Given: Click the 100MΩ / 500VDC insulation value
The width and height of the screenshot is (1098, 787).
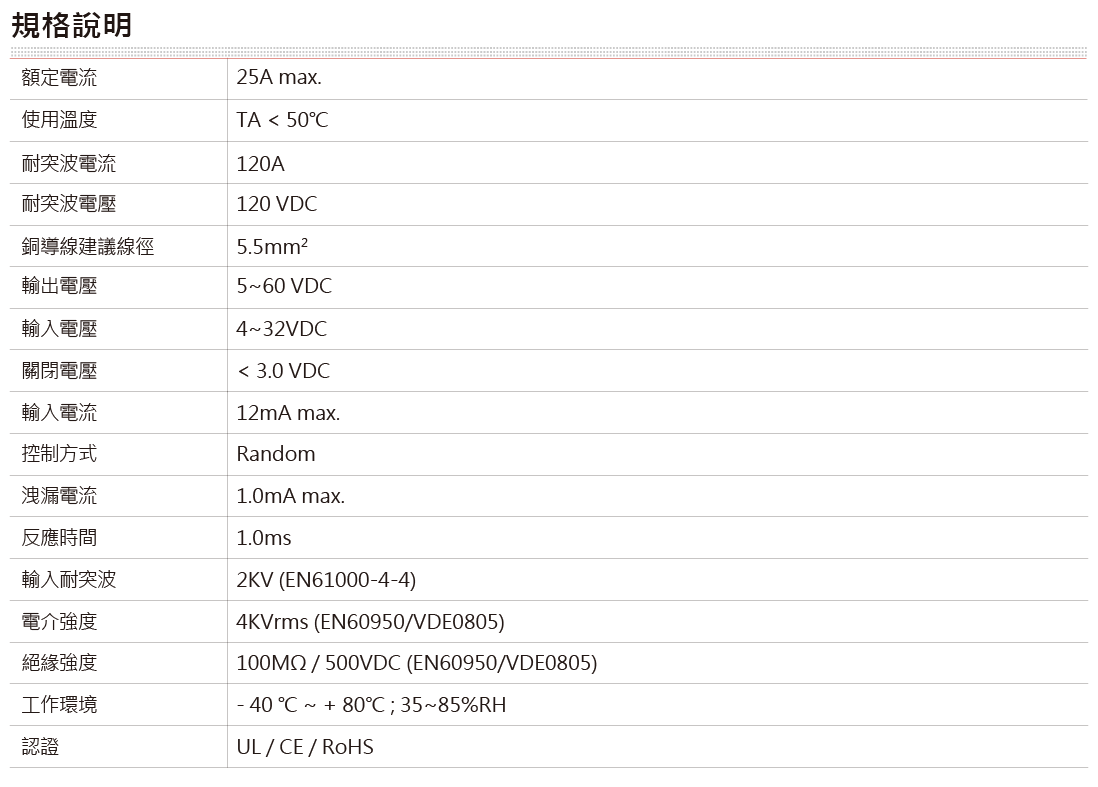Looking at the screenshot, I should (x=416, y=663).
